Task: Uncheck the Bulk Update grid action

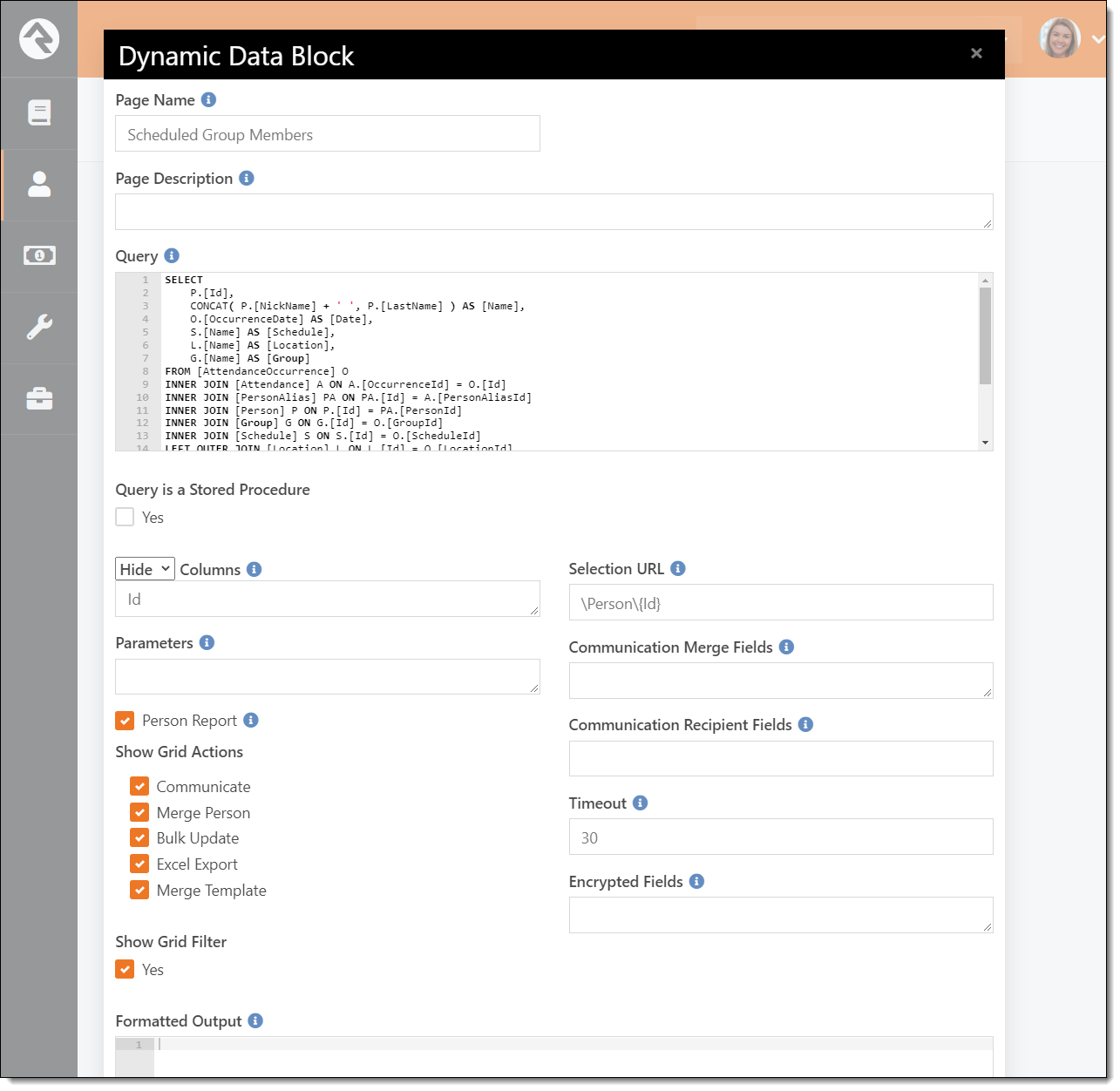Action: click(139, 837)
